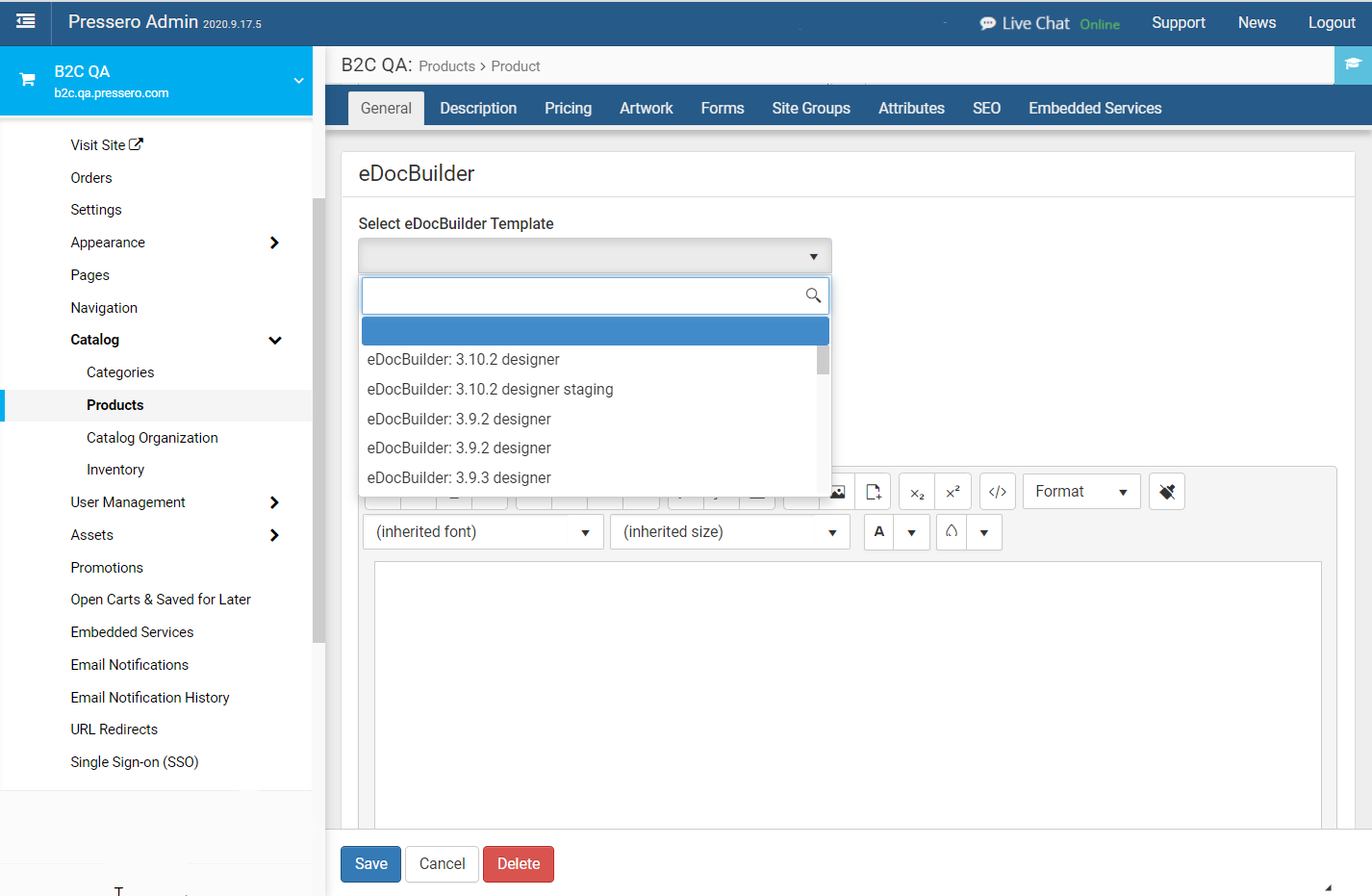Viewport: 1372px width, 896px height.
Task: Switch to the Pricing tab
Action: 568,109
